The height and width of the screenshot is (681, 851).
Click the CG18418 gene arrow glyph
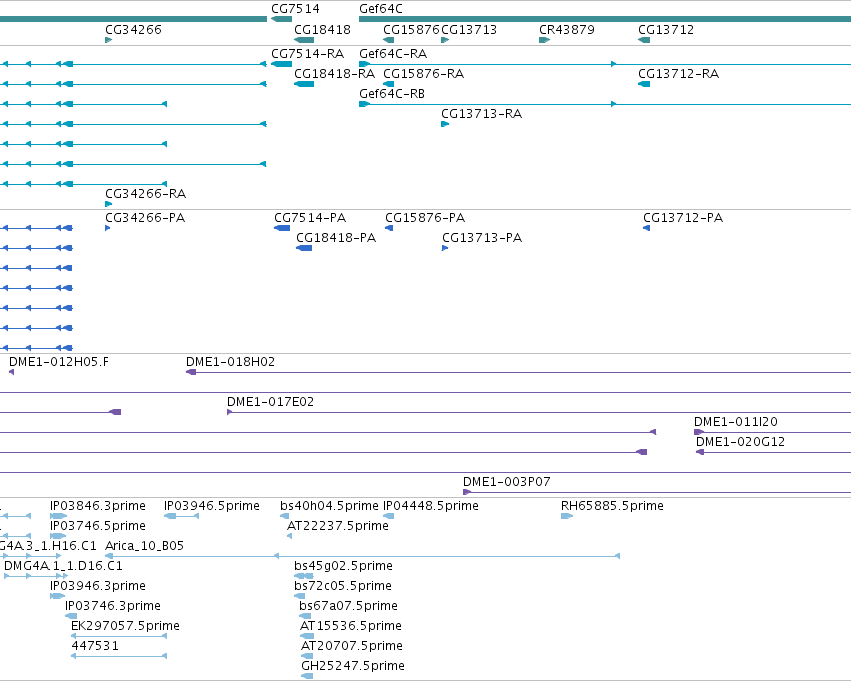[304, 40]
